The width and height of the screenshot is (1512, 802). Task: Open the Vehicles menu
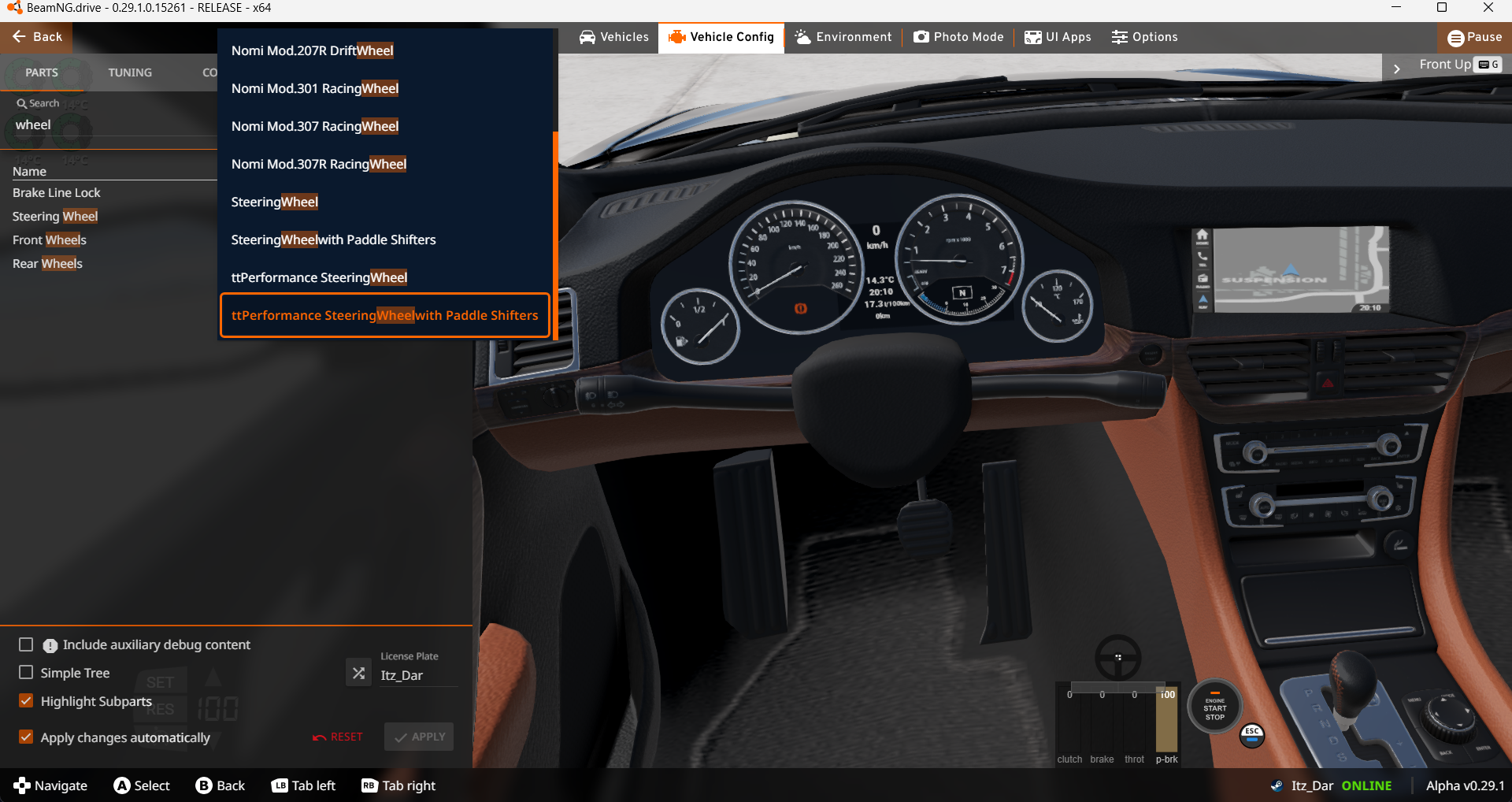click(614, 37)
